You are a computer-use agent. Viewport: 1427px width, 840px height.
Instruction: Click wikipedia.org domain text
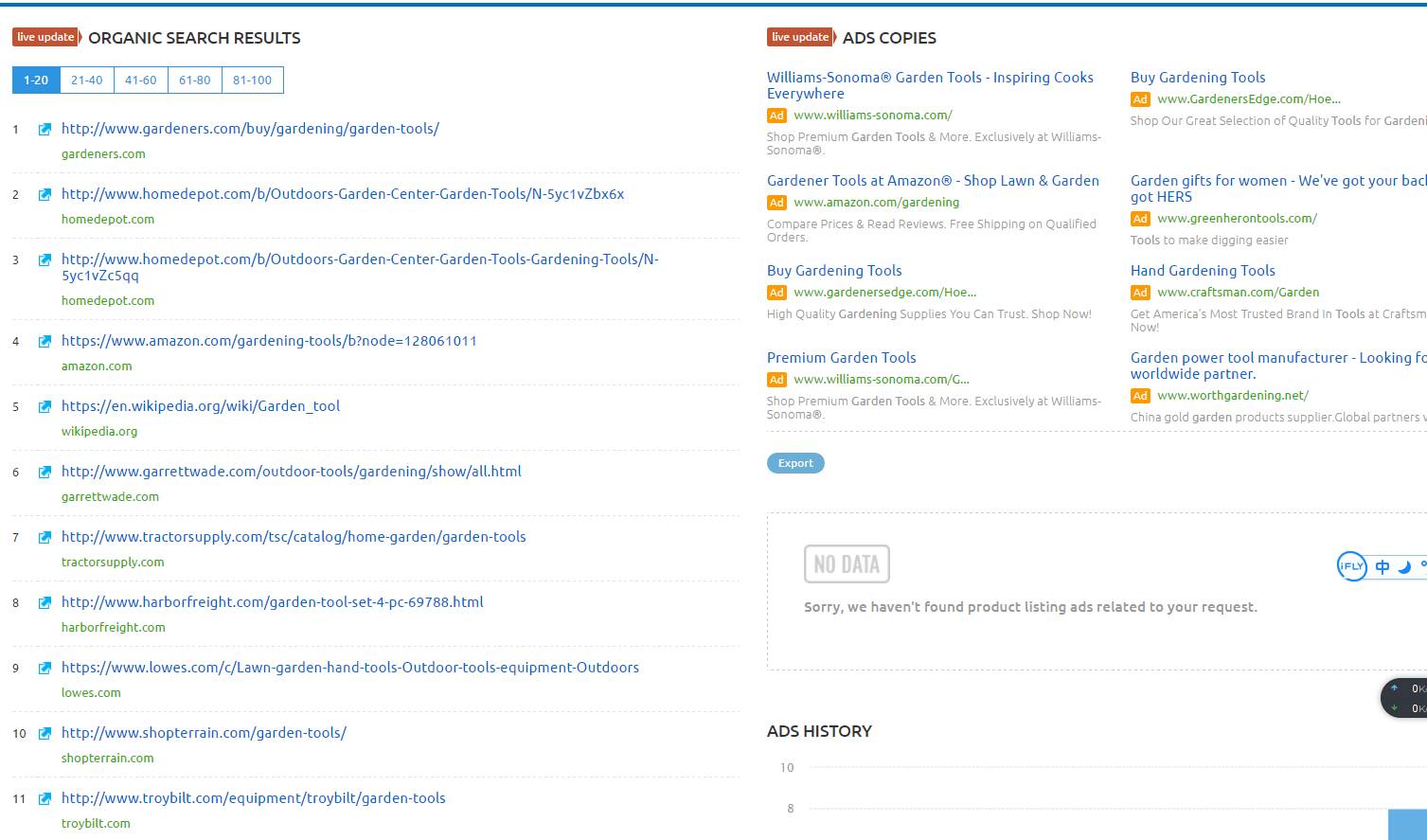click(99, 432)
